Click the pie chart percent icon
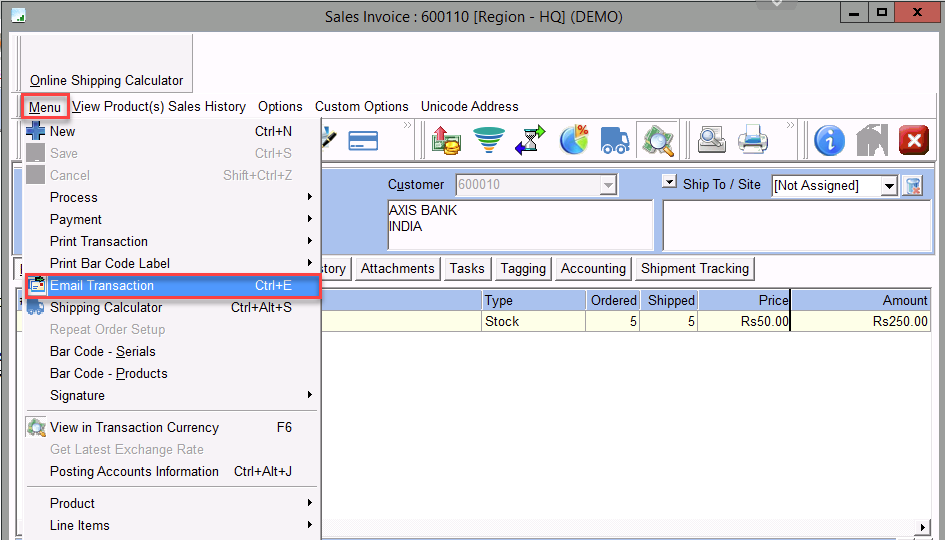This screenshot has height=540, width=945. pyautogui.click(x=573, y=141)
